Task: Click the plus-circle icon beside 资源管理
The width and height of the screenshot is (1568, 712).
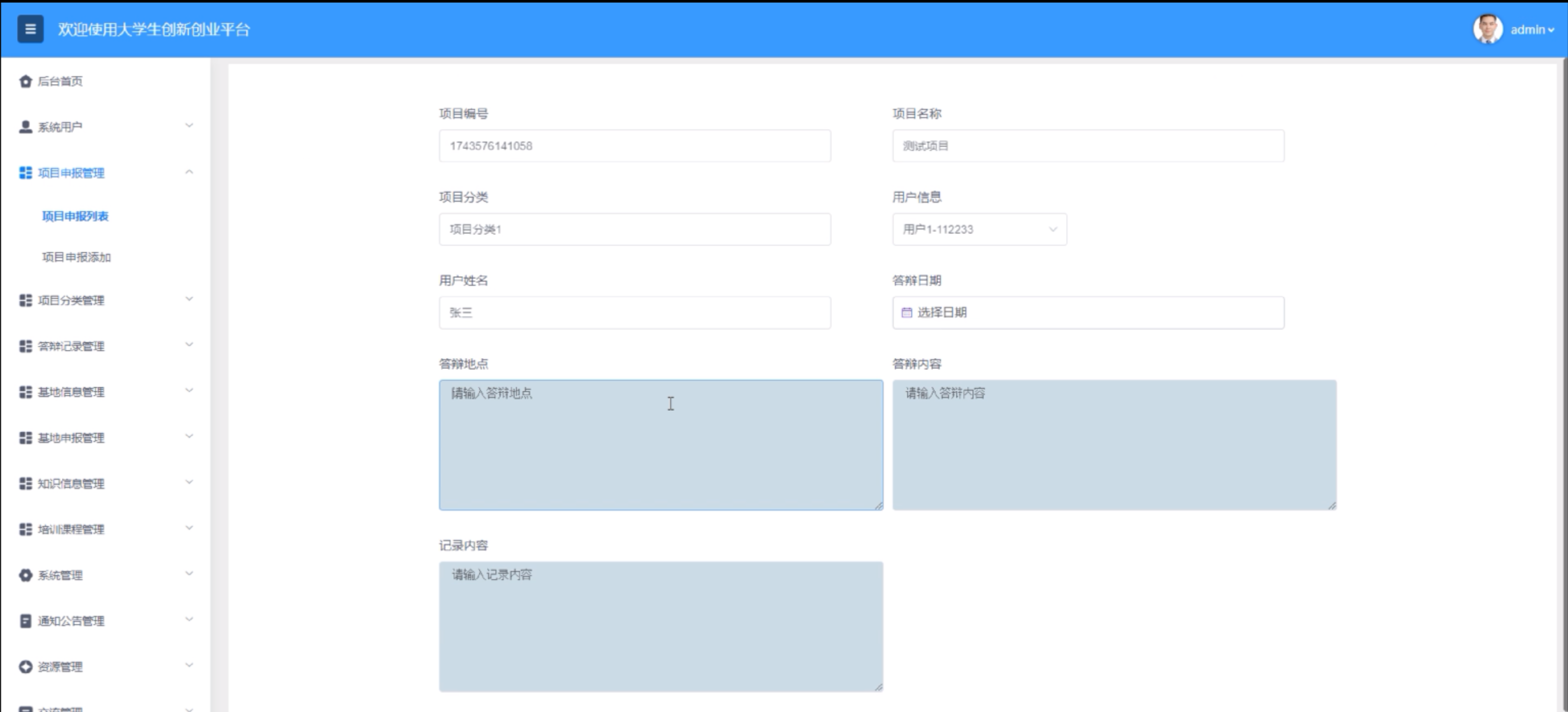Action: click(25, 667)
